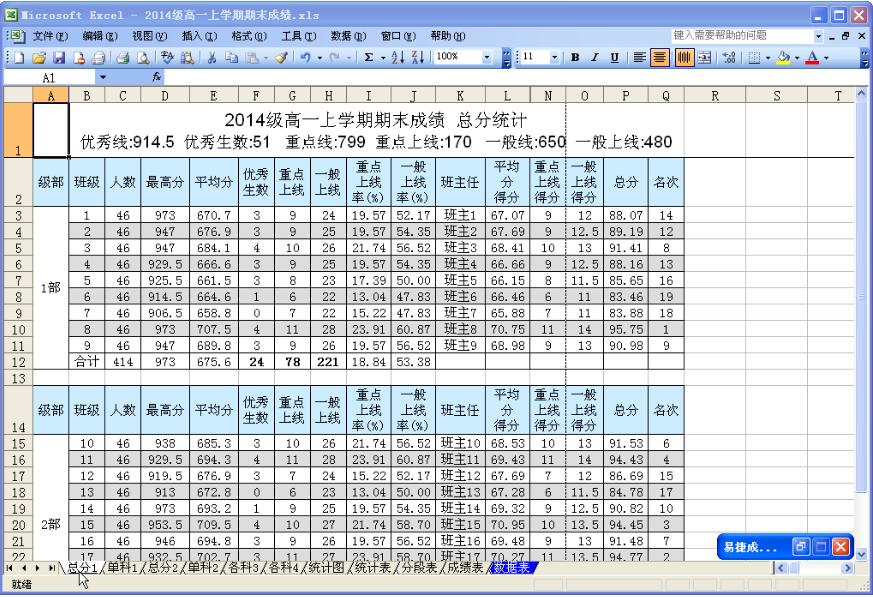This screenshot has width=873, height=597.
Task: Click the Increase Decimal icon
Action: pyautogui.click(x=729, y=57)
